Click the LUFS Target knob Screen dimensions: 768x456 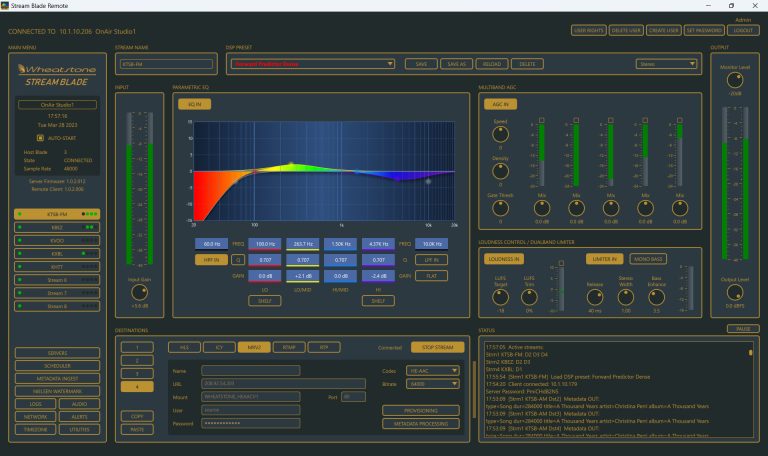pyautogui.click(x=500, y=295)
